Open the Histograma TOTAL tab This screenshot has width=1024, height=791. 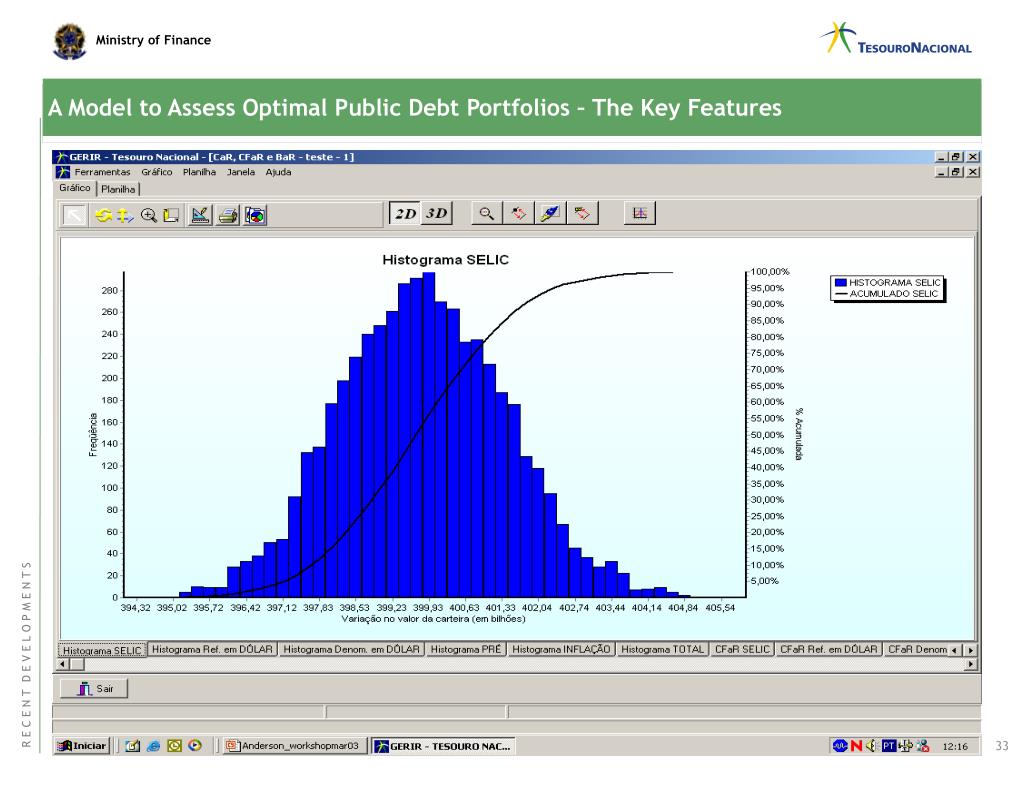(x=662, y=649)
